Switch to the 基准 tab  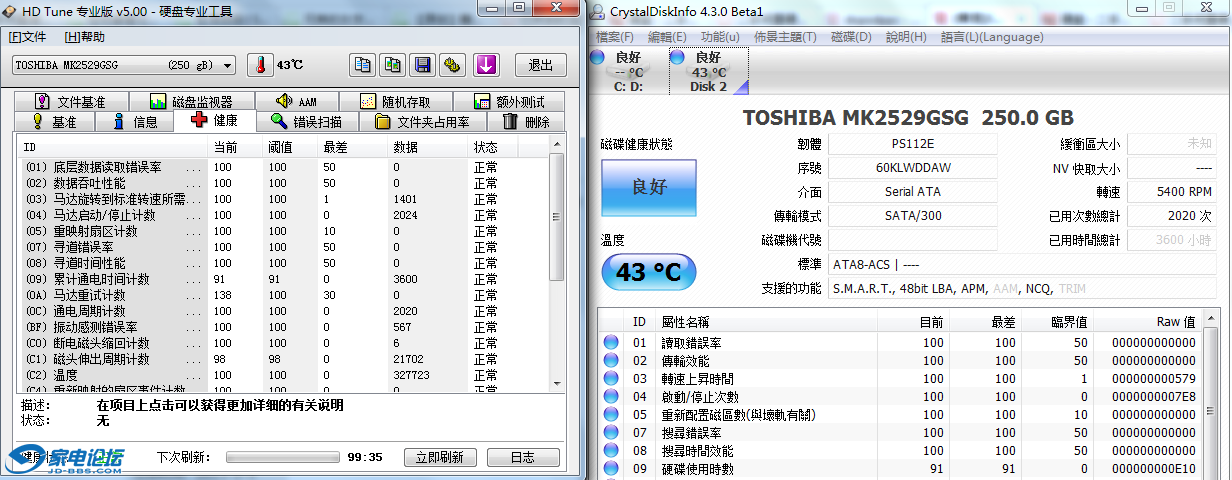point(54,122)
